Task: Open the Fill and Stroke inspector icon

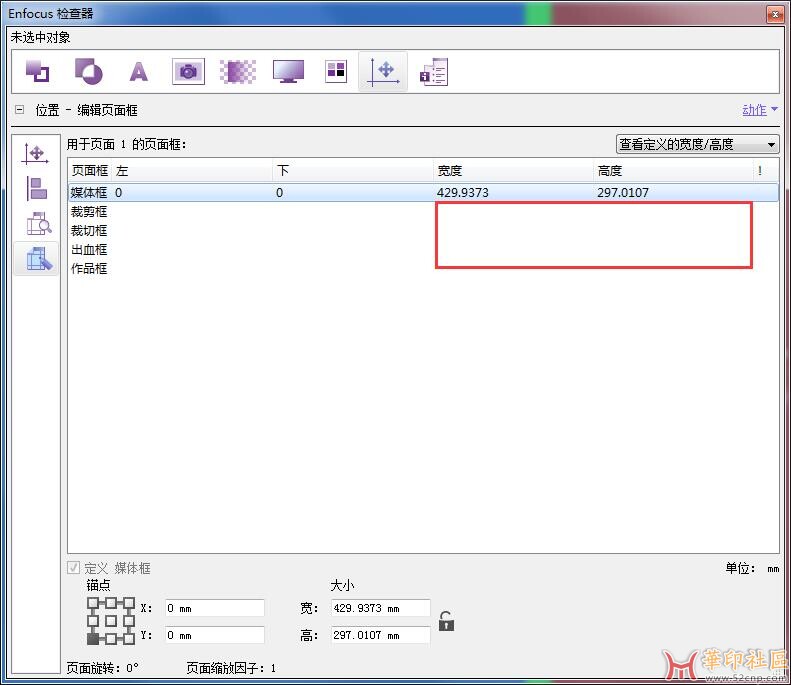Action: coord(37,71)
